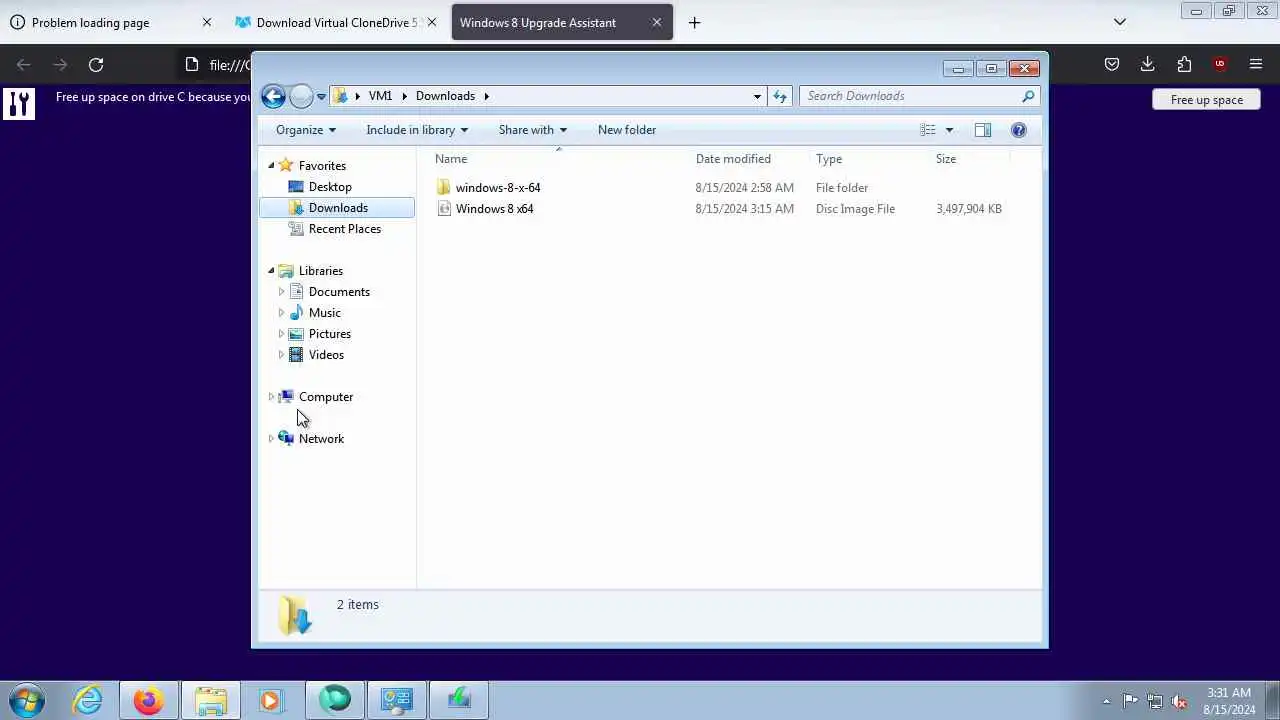Open the Firefox hamburger application menu
Screen dimensions: 1280x720
coord(1256,64)
